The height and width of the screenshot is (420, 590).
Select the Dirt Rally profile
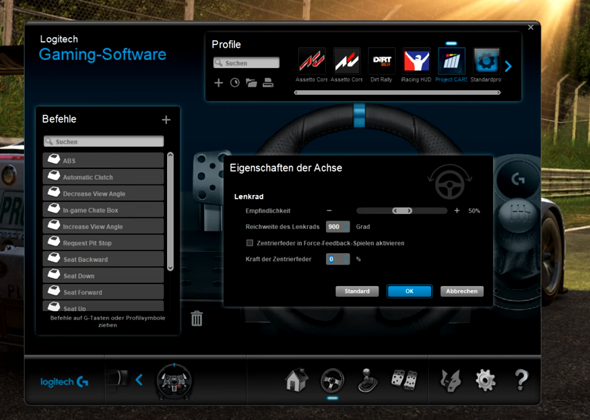click(x=381, y=61)
